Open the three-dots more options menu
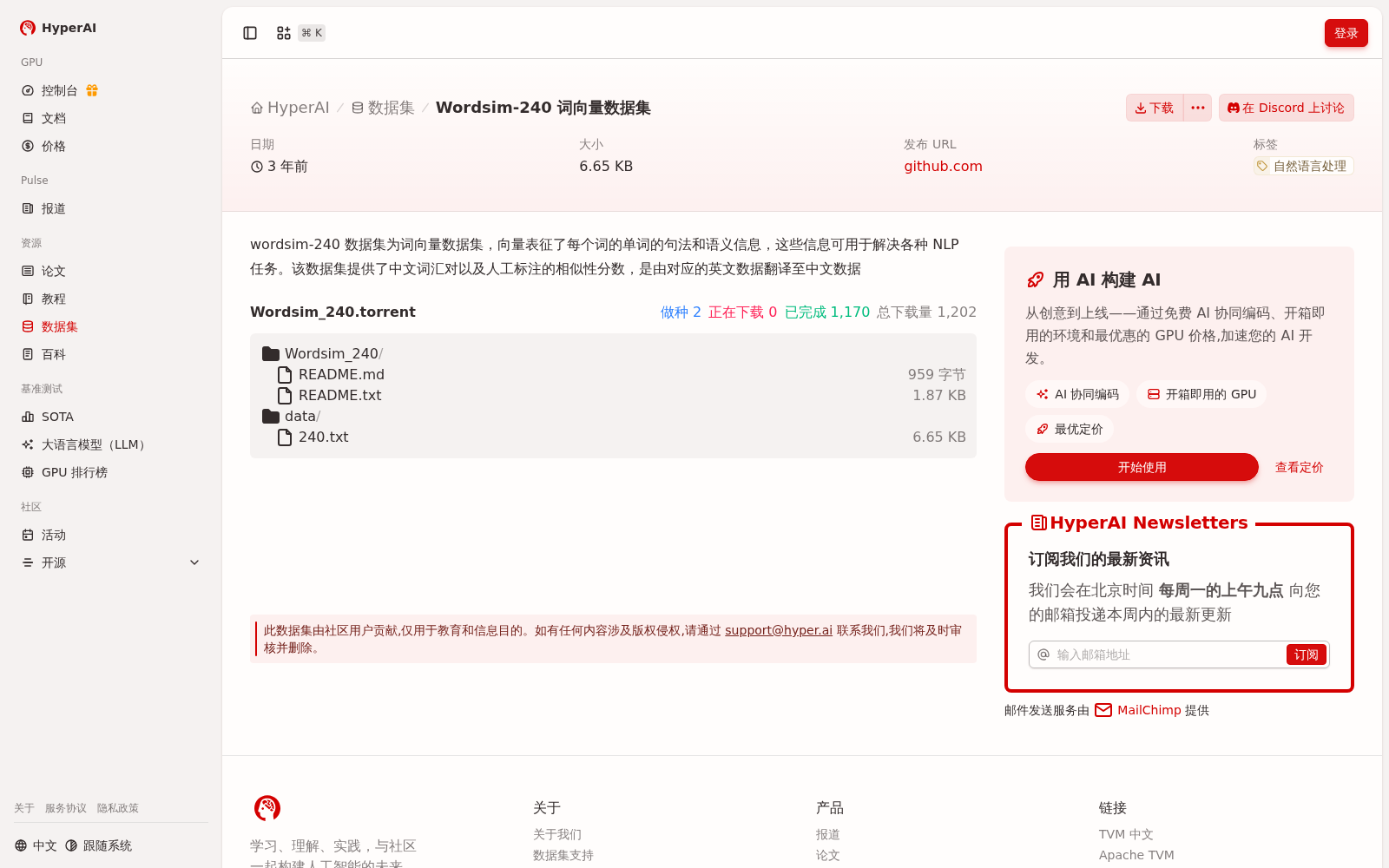The height and width of the screenshot is (868, 1389). tap(1198, 108)
